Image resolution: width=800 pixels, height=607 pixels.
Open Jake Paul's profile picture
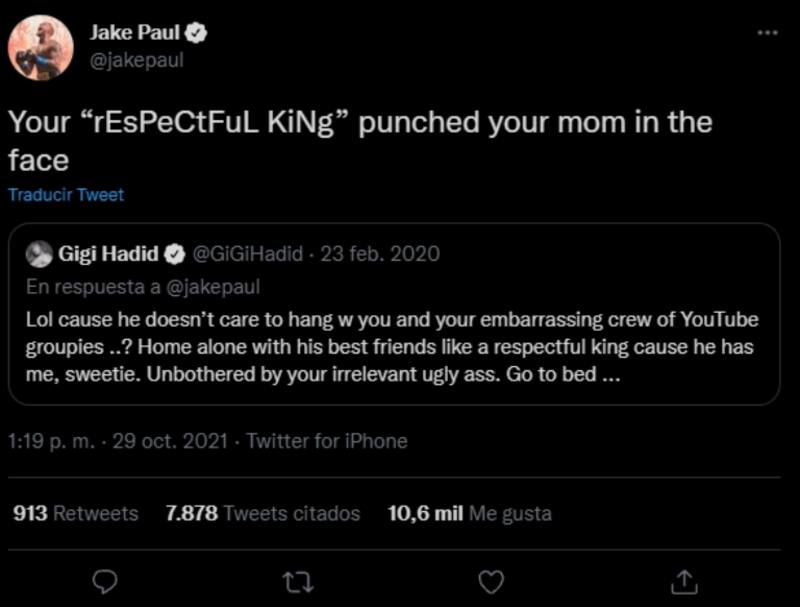click(x=41, y=47)
